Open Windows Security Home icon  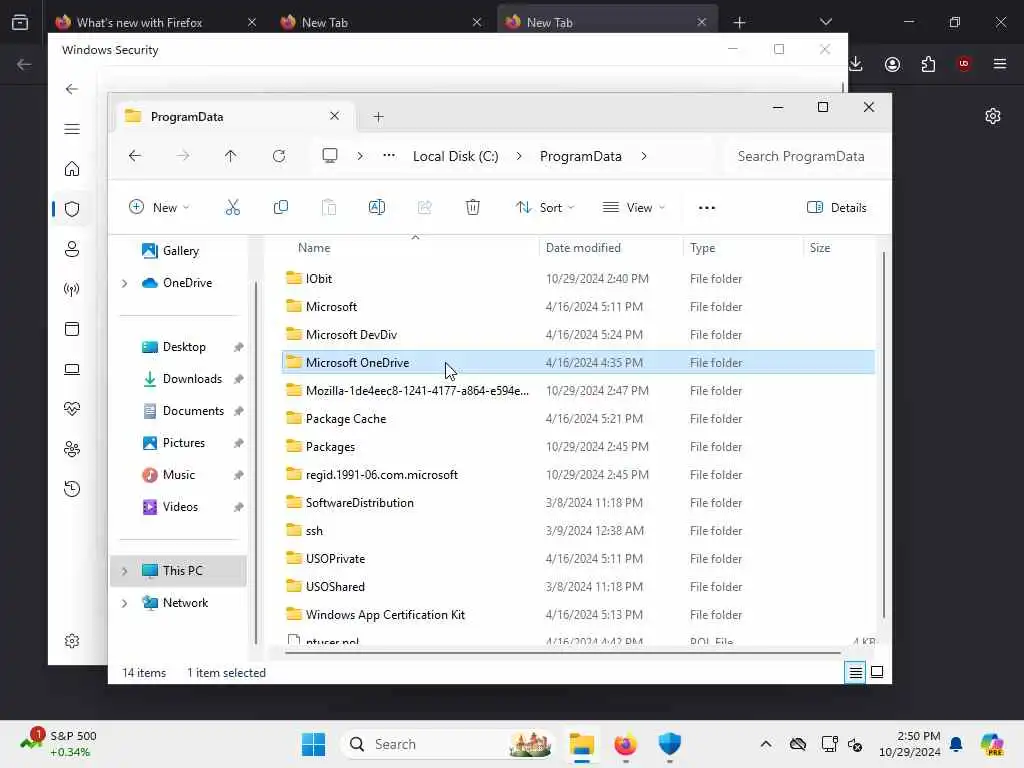72,169
